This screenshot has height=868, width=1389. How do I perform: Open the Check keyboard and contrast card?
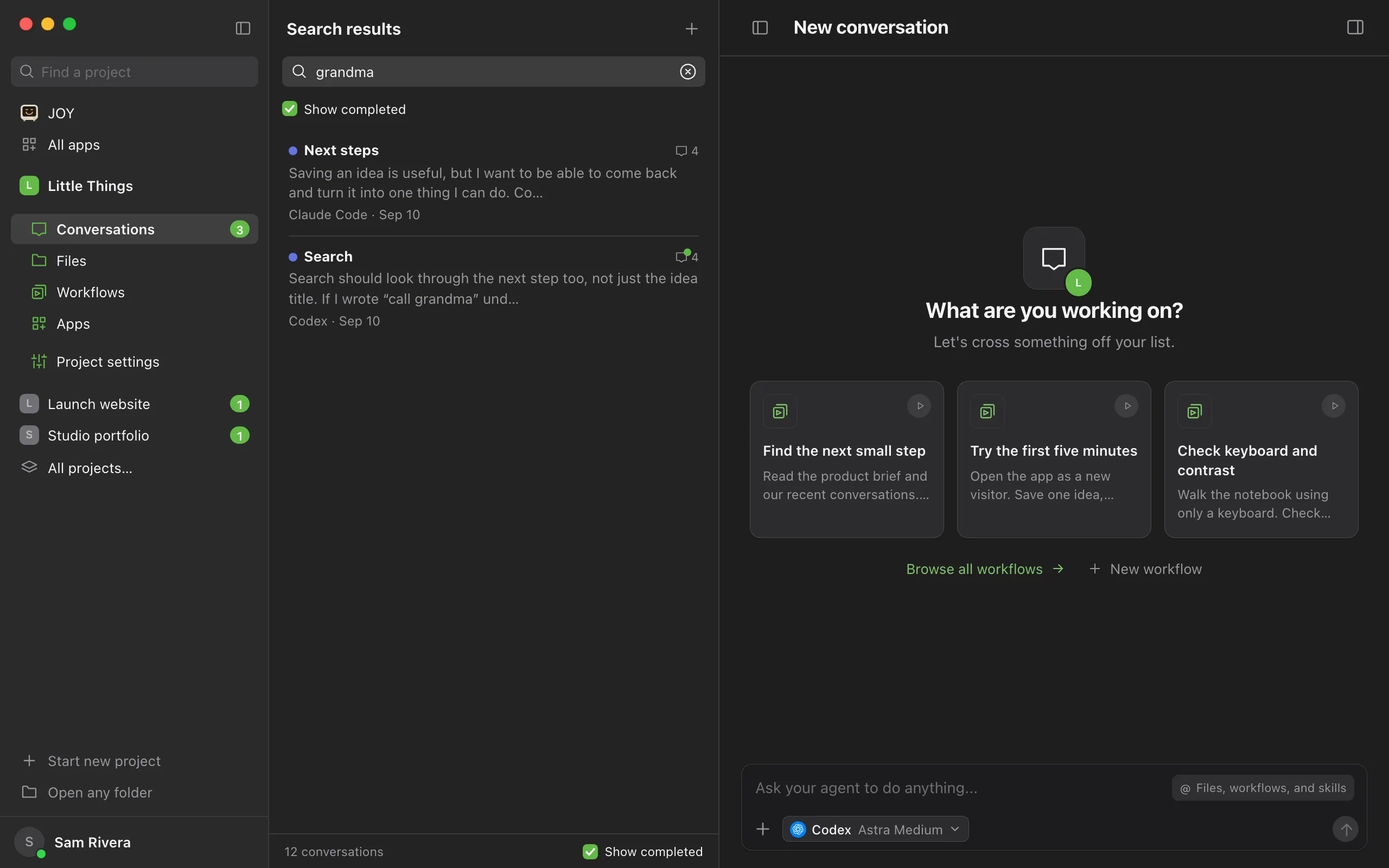pos(1261,459)
